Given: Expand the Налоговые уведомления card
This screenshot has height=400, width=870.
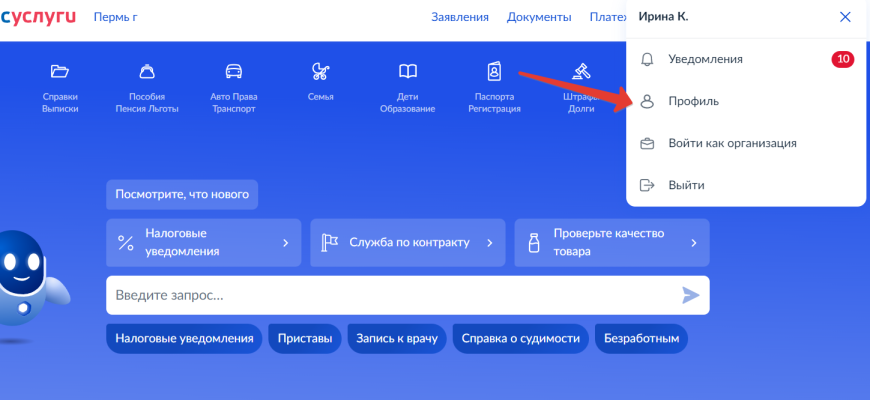Looking at the screenshot, I should pyautogui.click(x=204, y=243).
